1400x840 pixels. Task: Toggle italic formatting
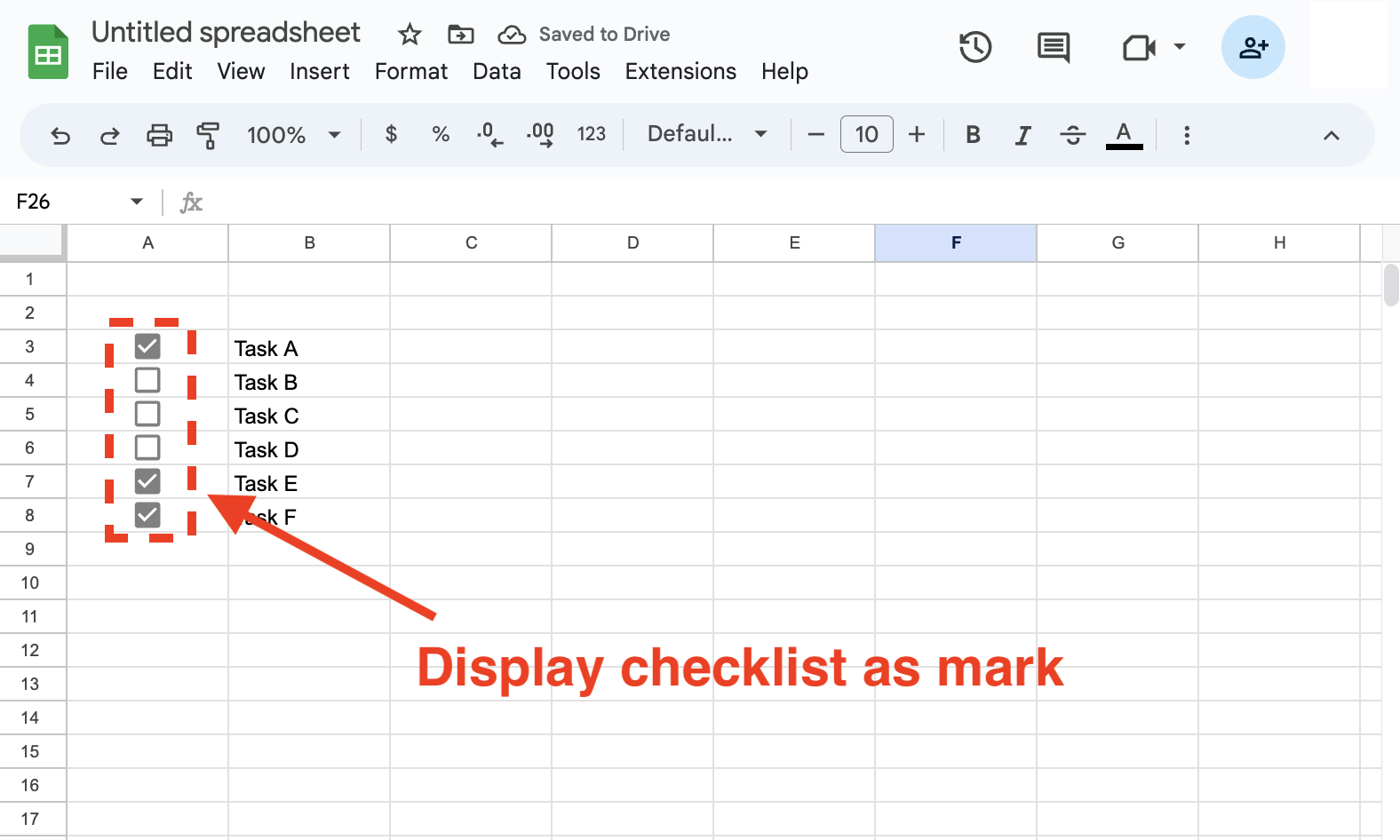[1023, 135]
